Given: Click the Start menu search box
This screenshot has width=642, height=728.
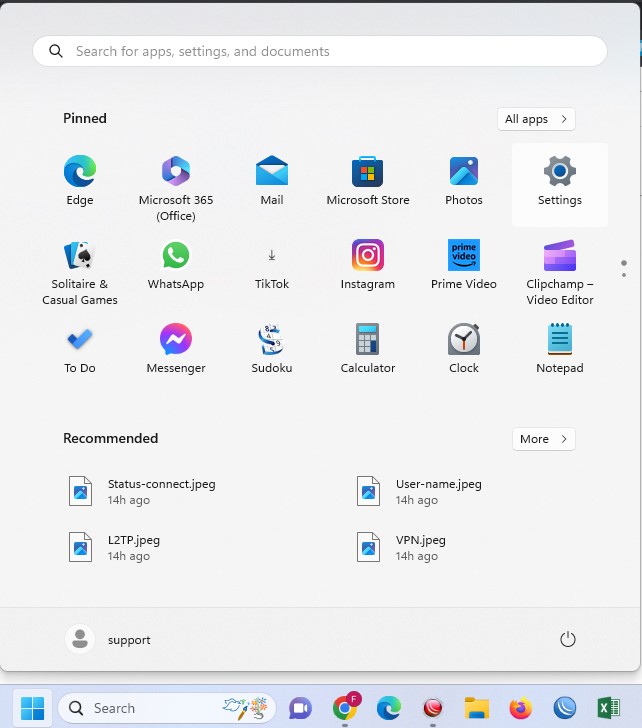Looking at the screenshot, I should [x=320, y=51].
